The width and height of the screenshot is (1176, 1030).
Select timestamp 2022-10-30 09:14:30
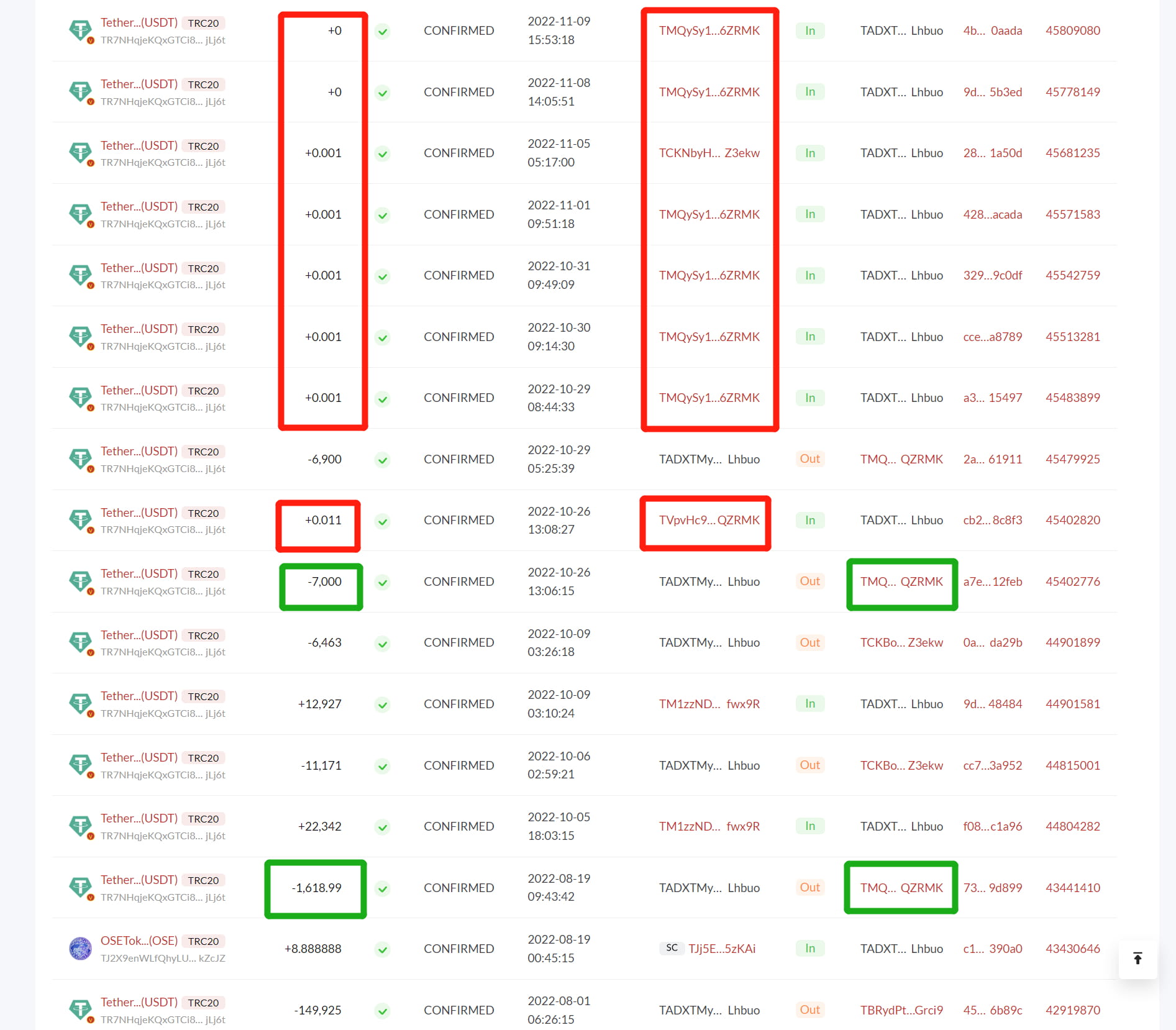click(559, 337)
